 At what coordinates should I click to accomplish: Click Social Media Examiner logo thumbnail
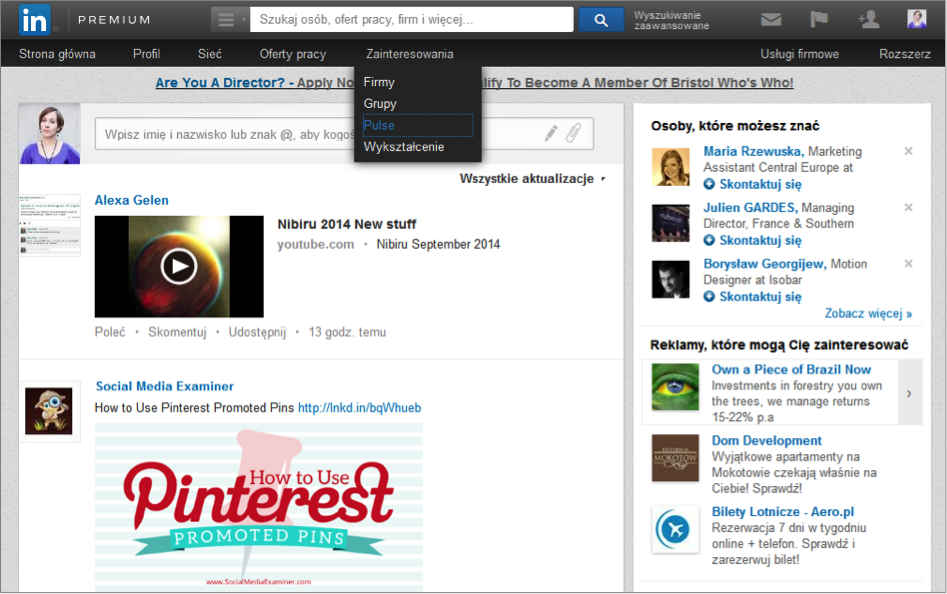coord(49,412)
